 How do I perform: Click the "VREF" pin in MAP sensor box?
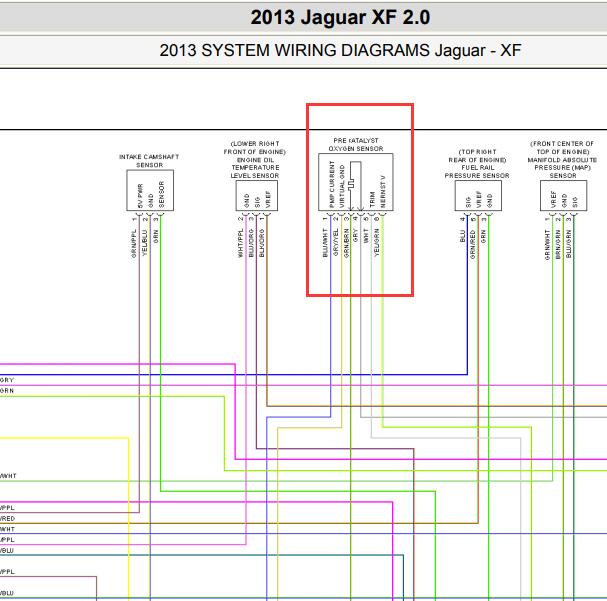tap(553, 200)
